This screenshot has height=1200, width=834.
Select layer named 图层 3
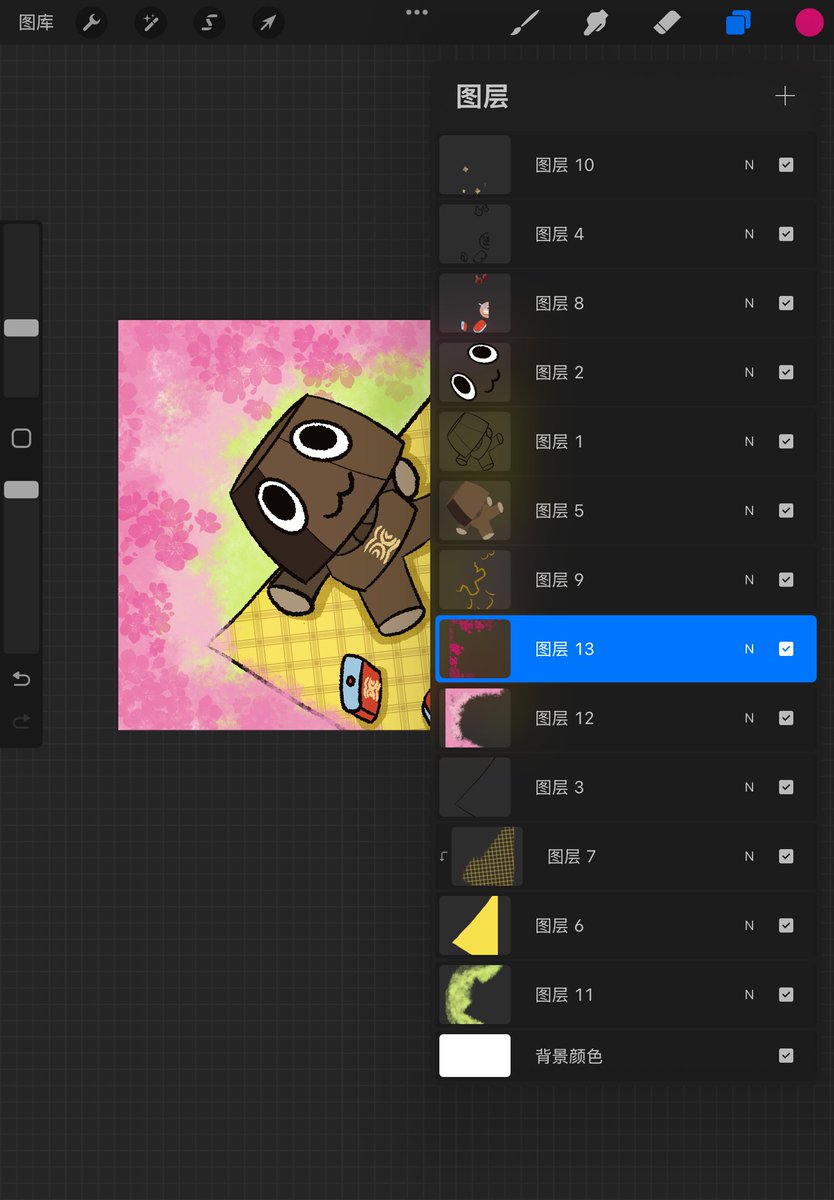tap(626, 787)
